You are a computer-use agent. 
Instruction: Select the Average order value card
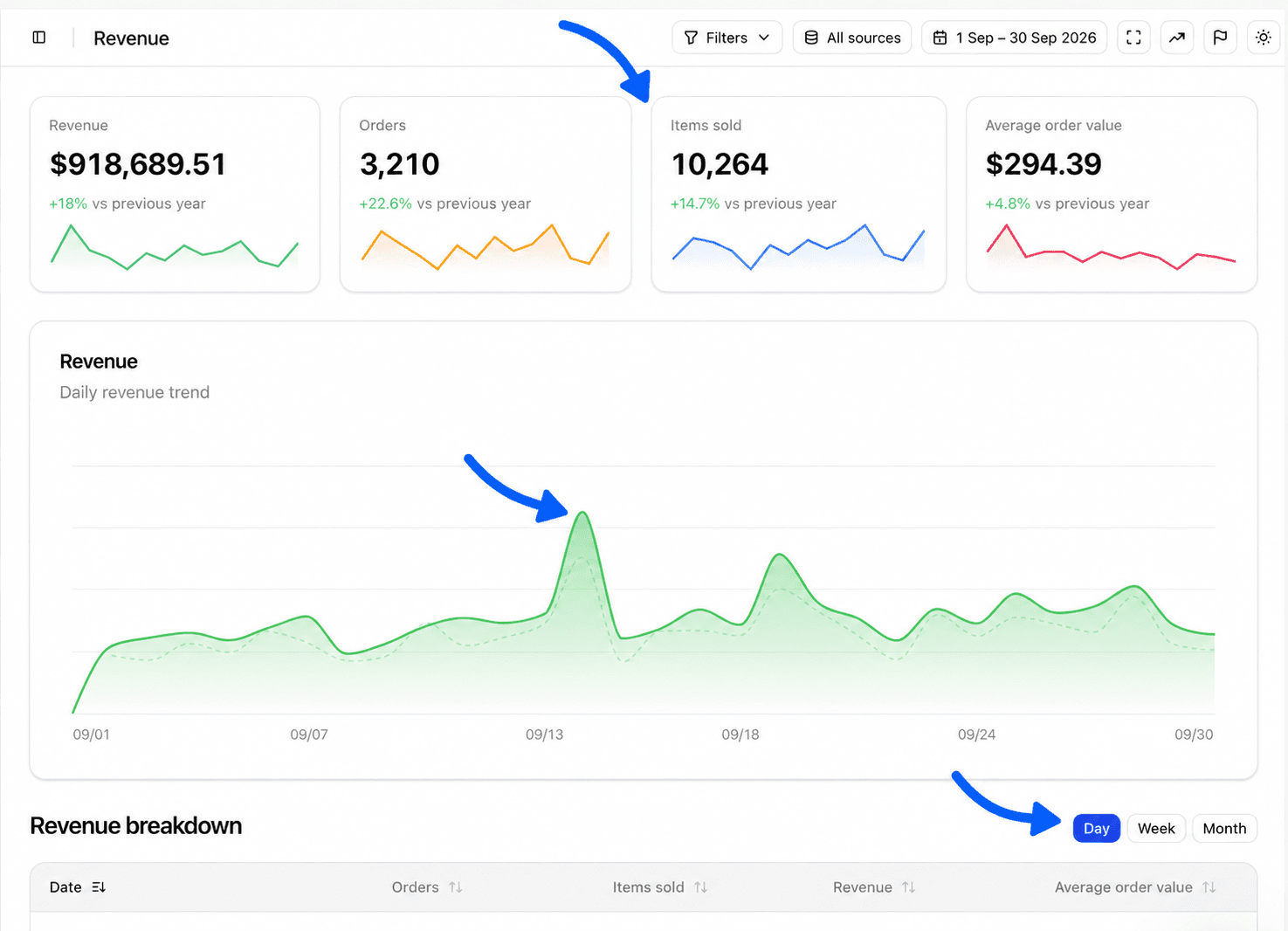[1112, 194]
